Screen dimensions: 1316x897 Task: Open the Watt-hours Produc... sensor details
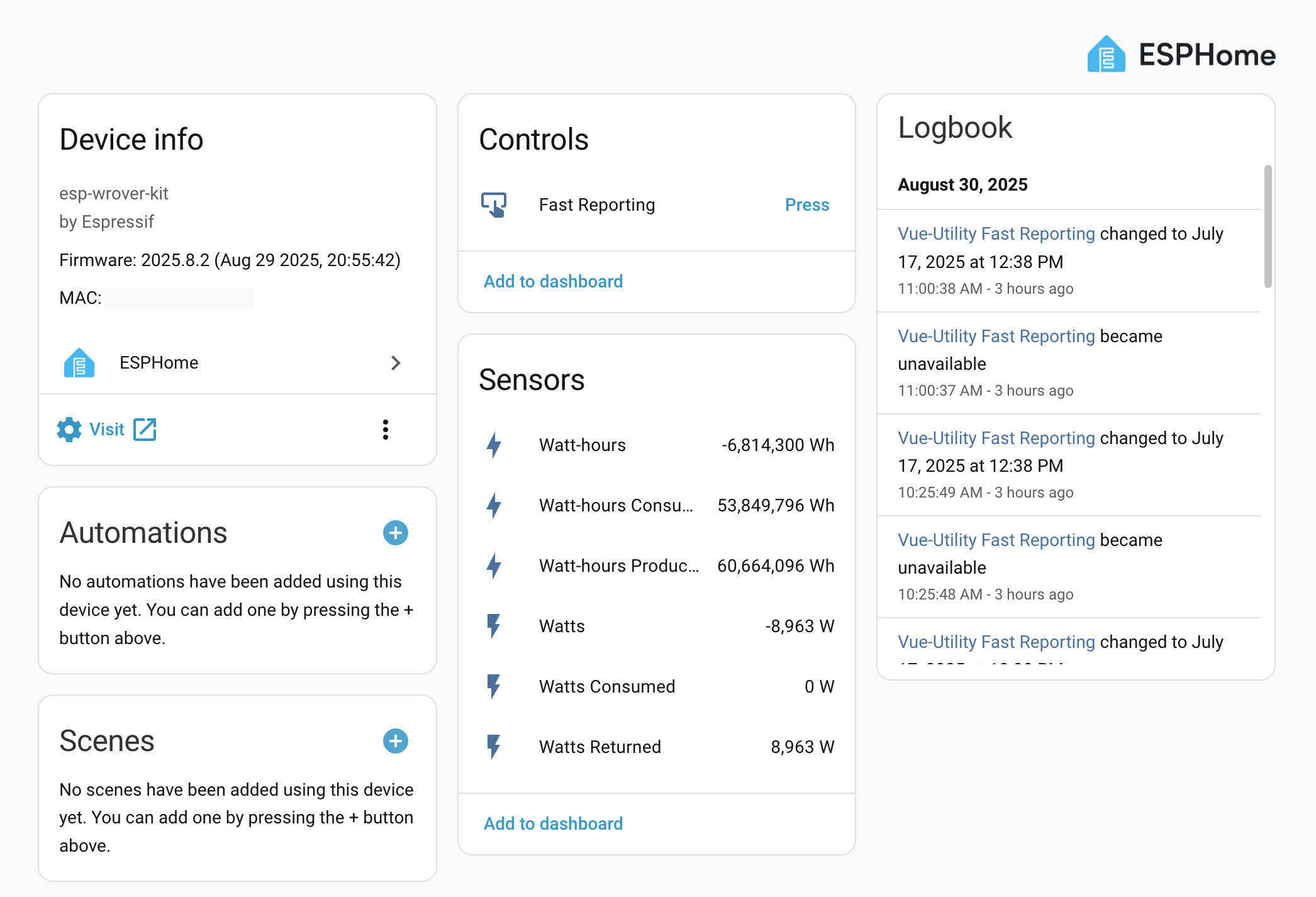click(x=618, y=566)
